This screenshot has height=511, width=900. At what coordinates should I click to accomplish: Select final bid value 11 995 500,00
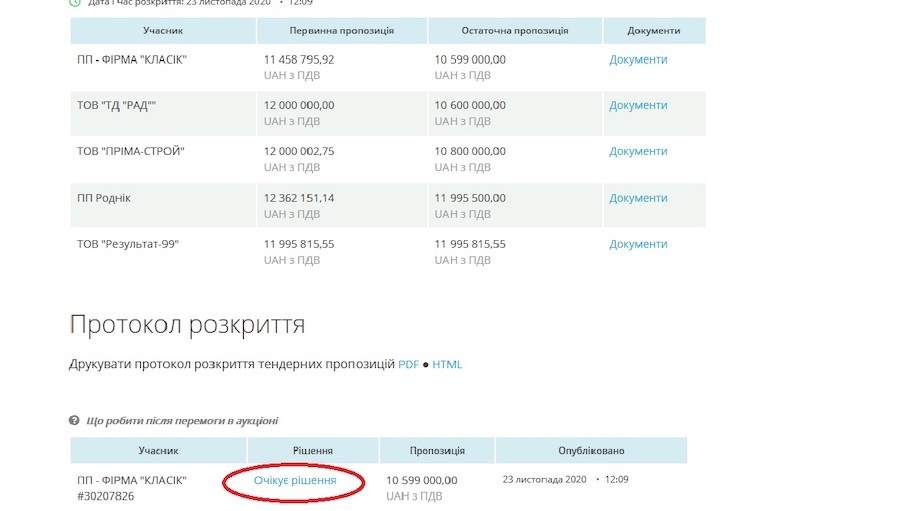click(470, 198)
